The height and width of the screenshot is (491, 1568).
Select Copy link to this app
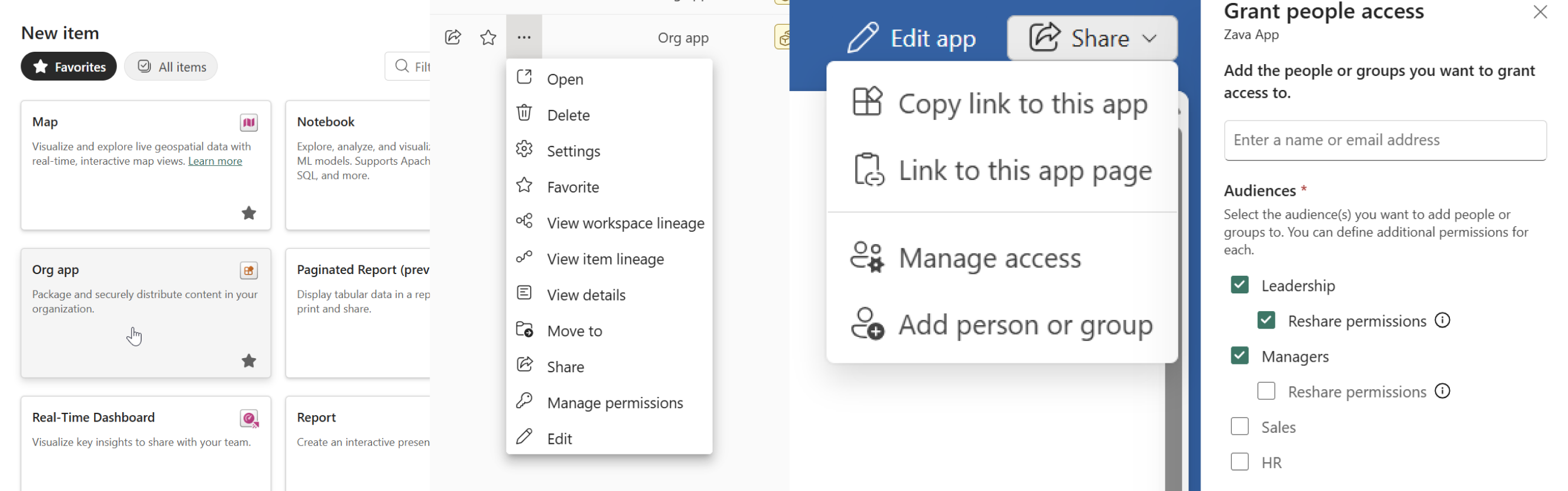click(x=1001, y=103)
